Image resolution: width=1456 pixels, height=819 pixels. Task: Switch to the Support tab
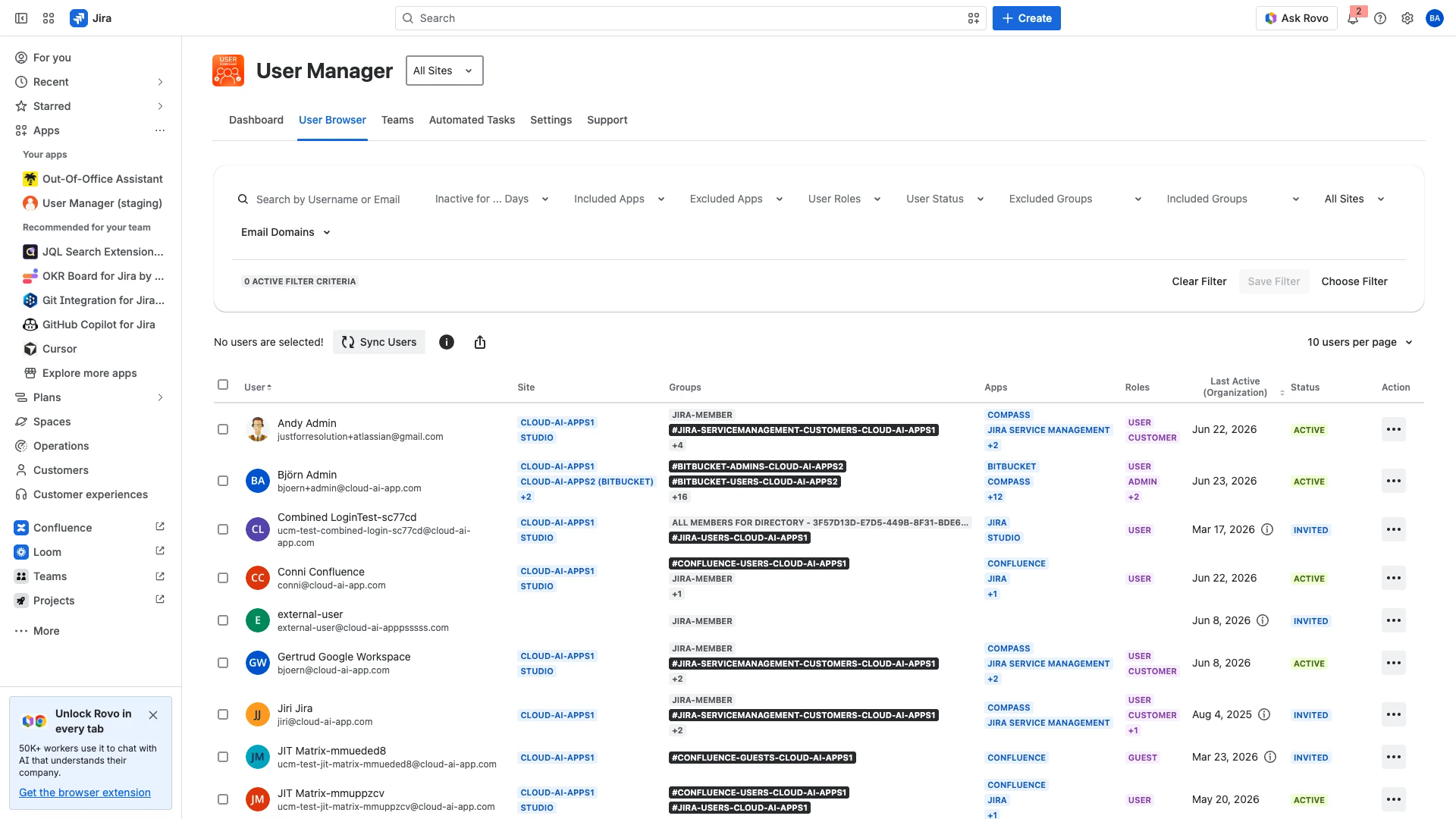(x=607, y=120)
